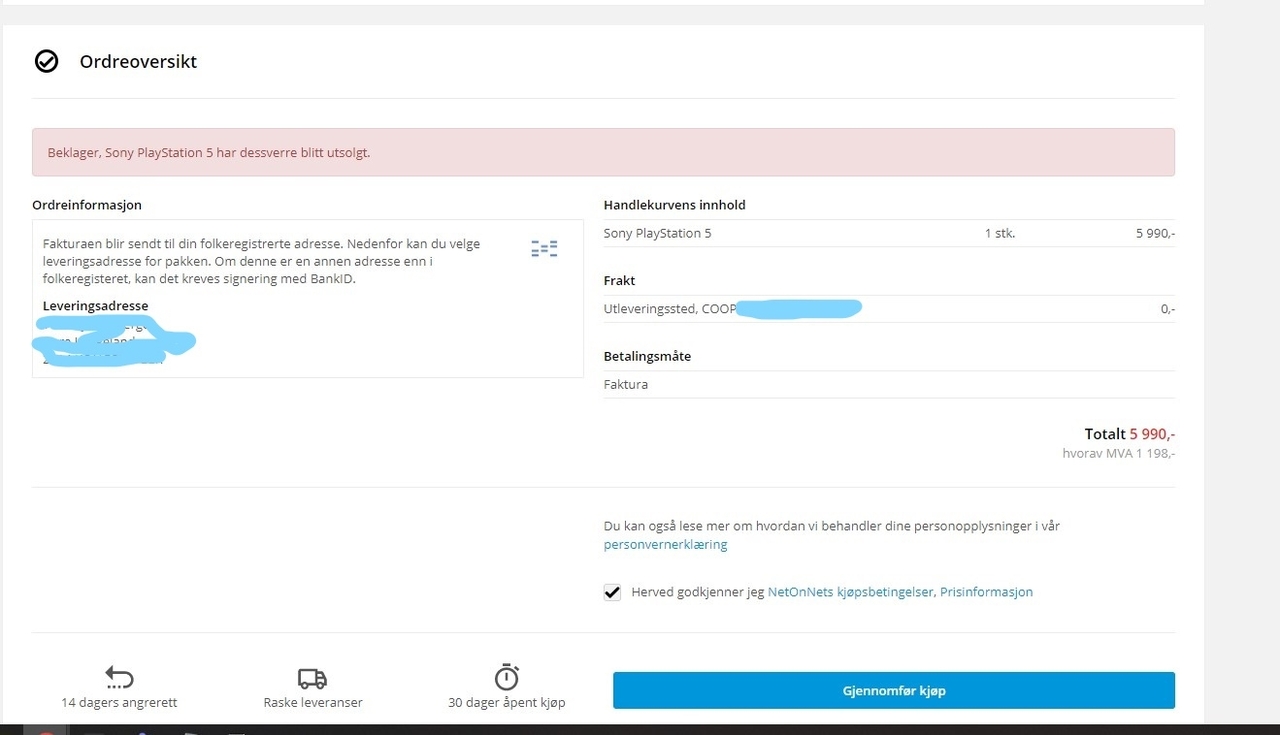Image resolution: width=1280 pixels, height=735 pixels.
Task: Click the Herved godkjenner jeg text
Action: pyautogui.click(x=697, y=592)
